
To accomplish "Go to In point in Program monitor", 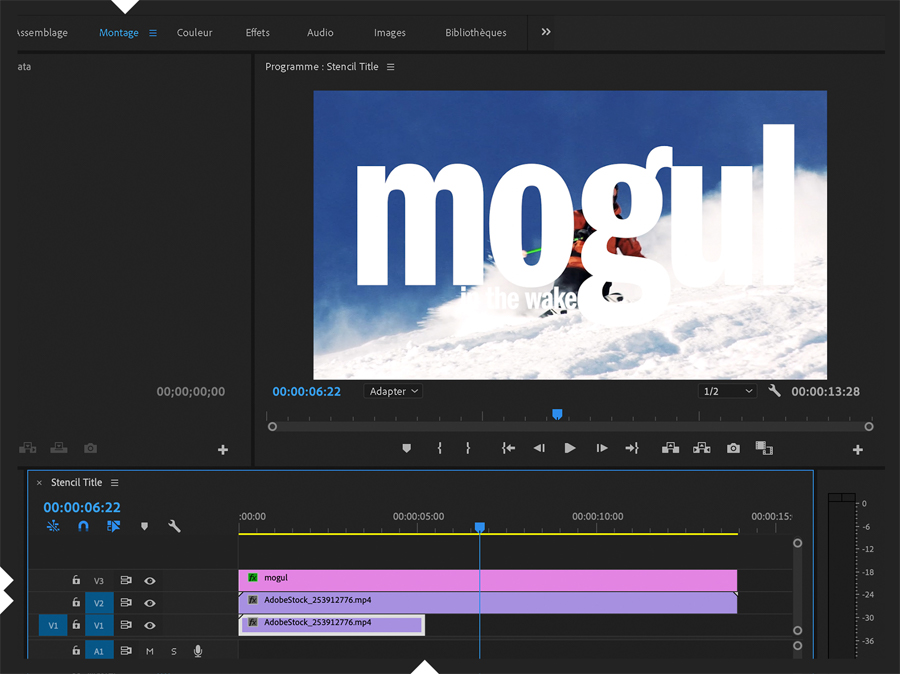I will click(508, 449).
